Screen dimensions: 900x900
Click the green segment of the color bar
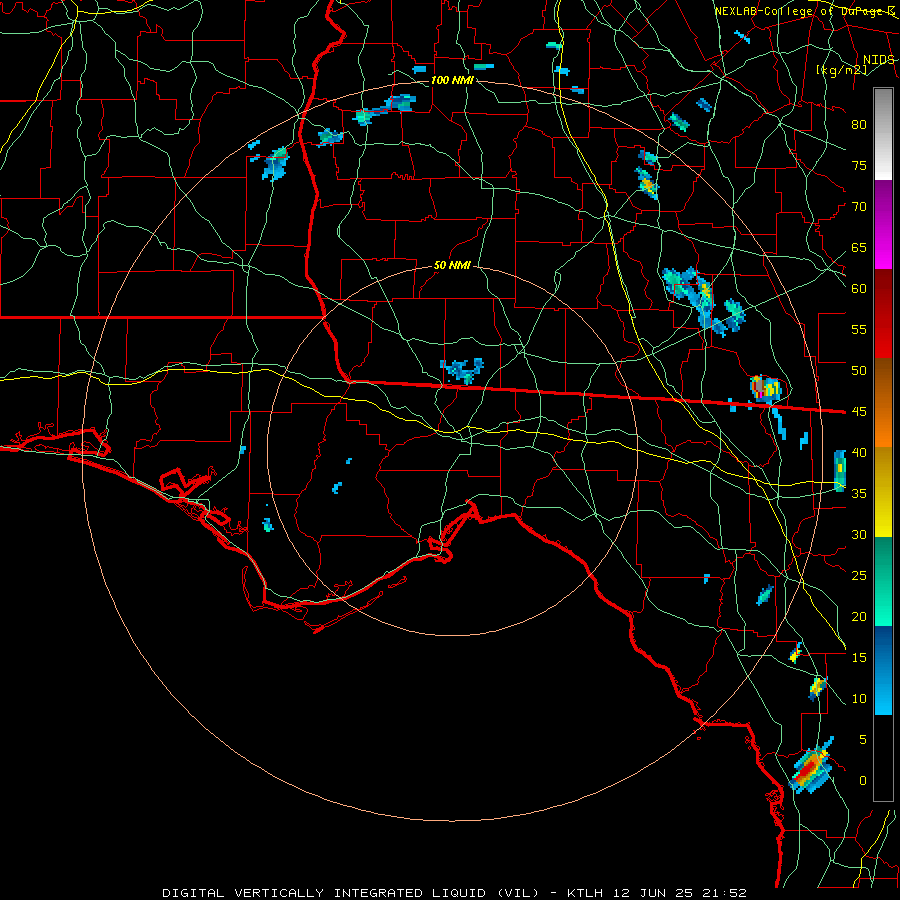883,581
